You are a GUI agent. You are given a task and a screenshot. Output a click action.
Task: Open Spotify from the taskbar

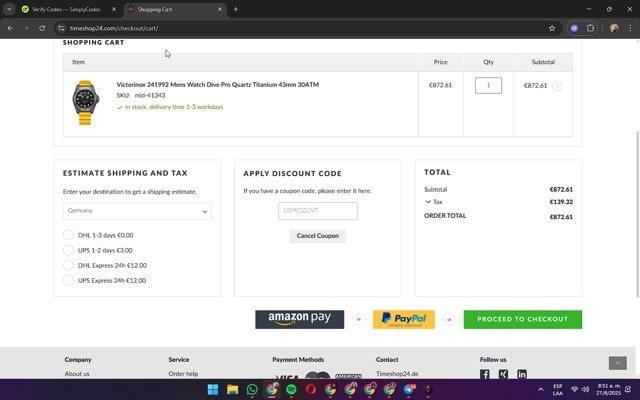[291, 389]
